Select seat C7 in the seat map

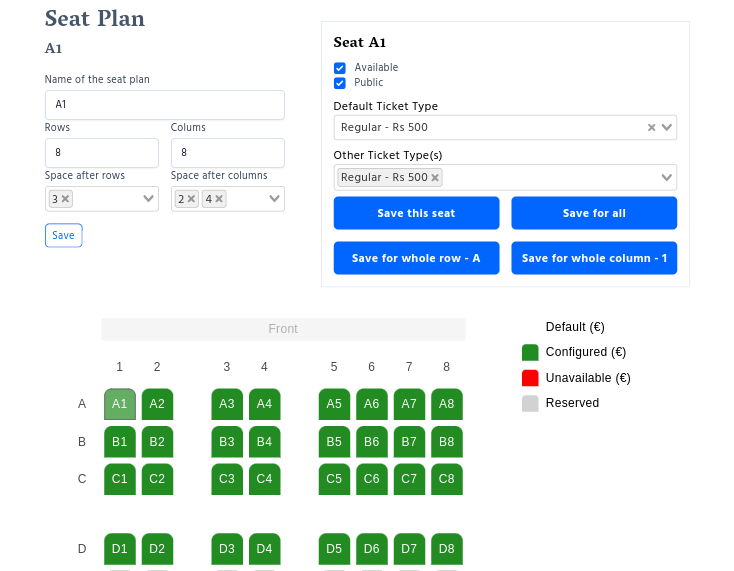pos(409,478)
